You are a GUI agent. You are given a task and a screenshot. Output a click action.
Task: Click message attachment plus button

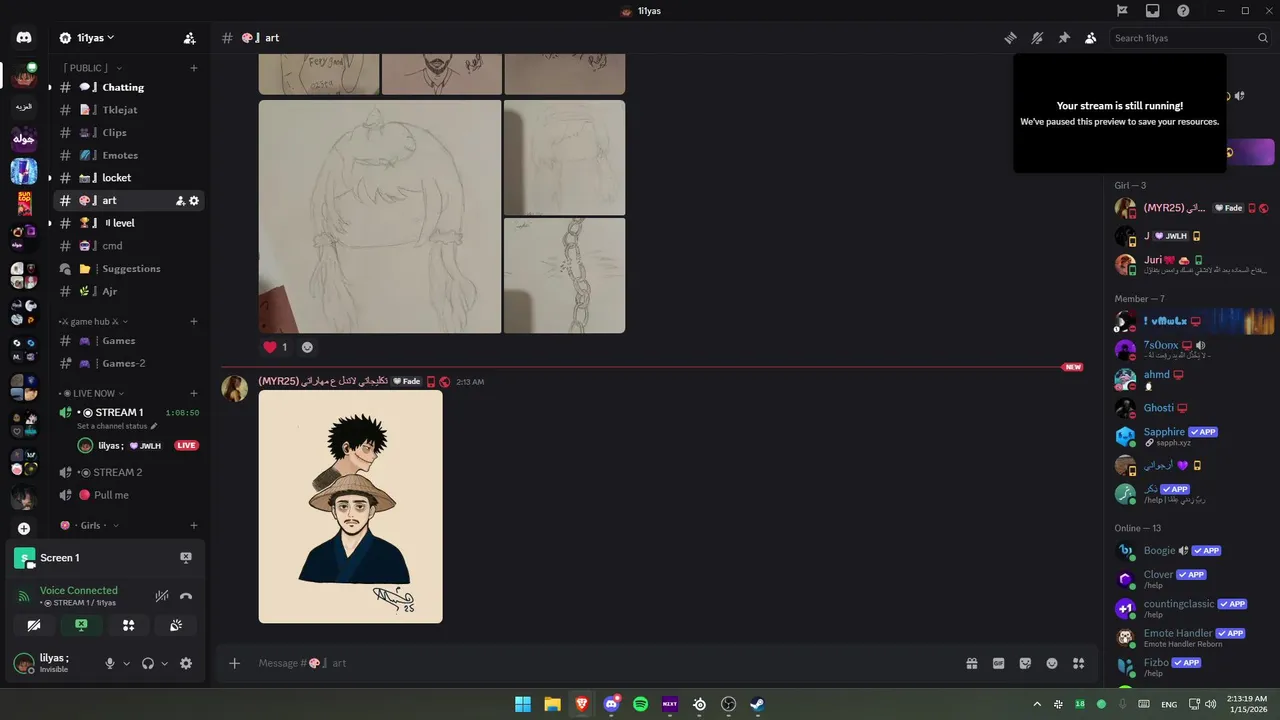[x=234, y=663]
